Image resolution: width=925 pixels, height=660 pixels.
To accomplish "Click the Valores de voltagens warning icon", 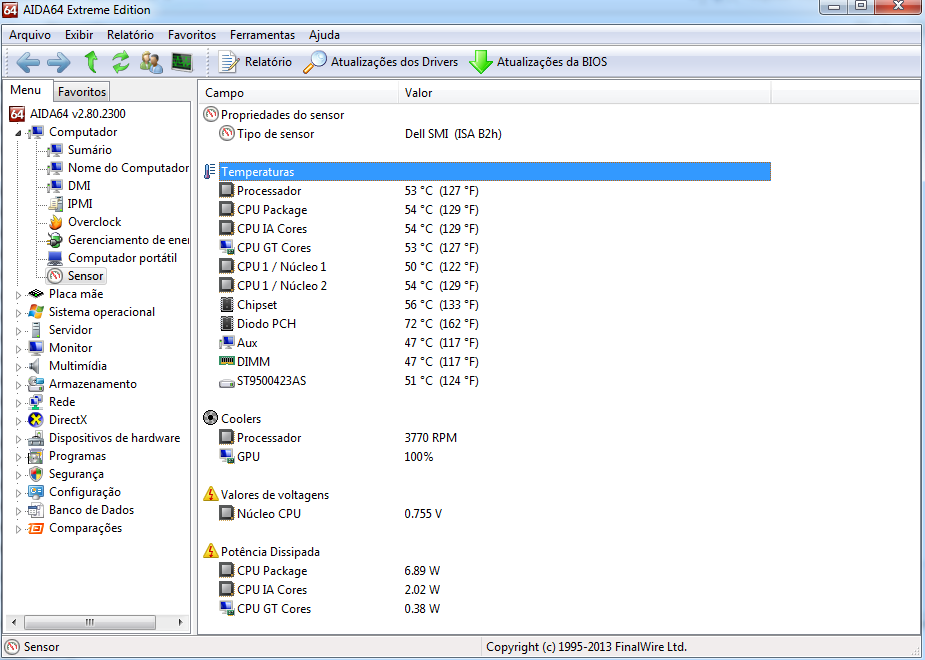I will click(211, 494).
